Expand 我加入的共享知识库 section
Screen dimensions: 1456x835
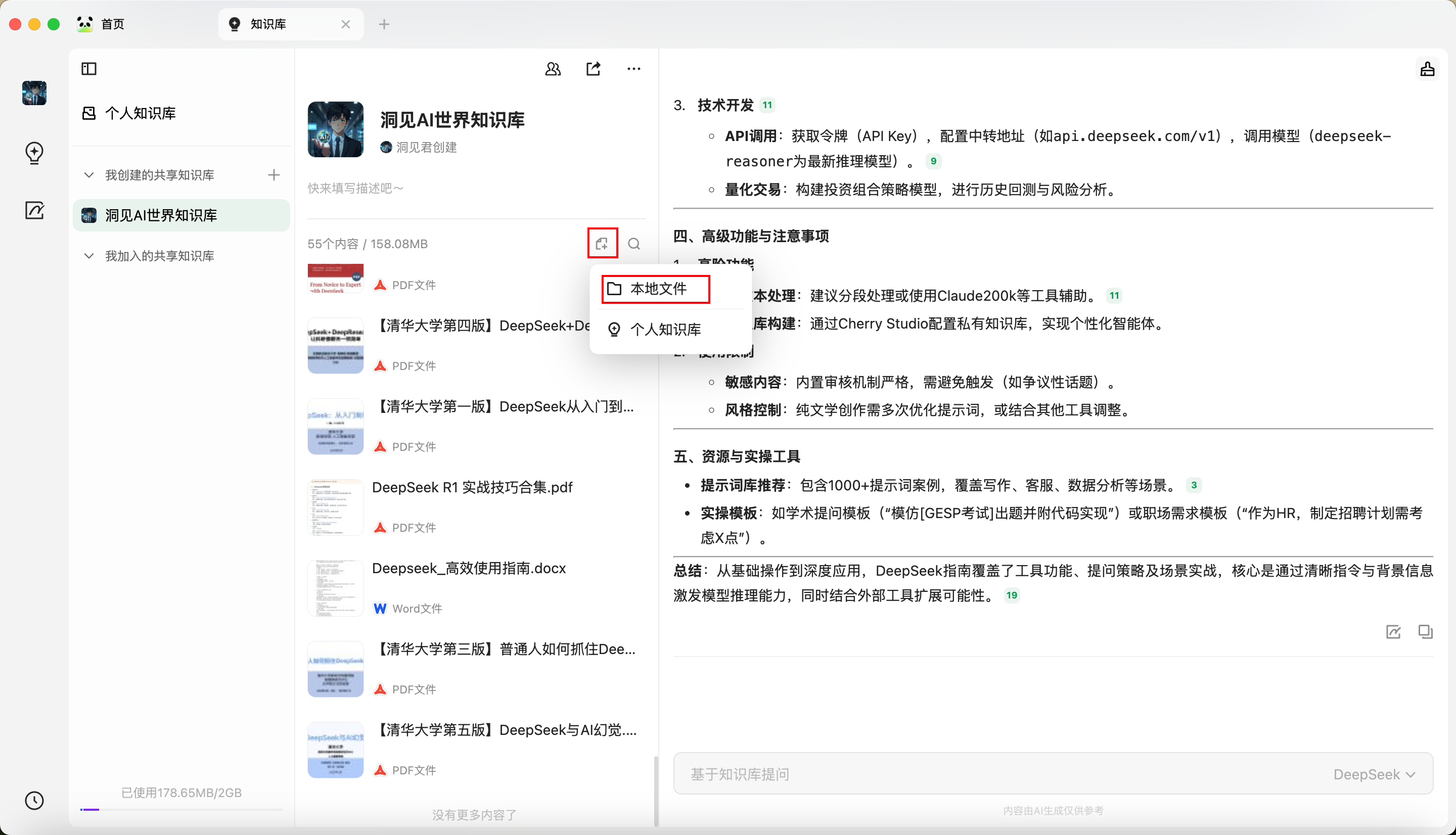(x=89, y=256)
